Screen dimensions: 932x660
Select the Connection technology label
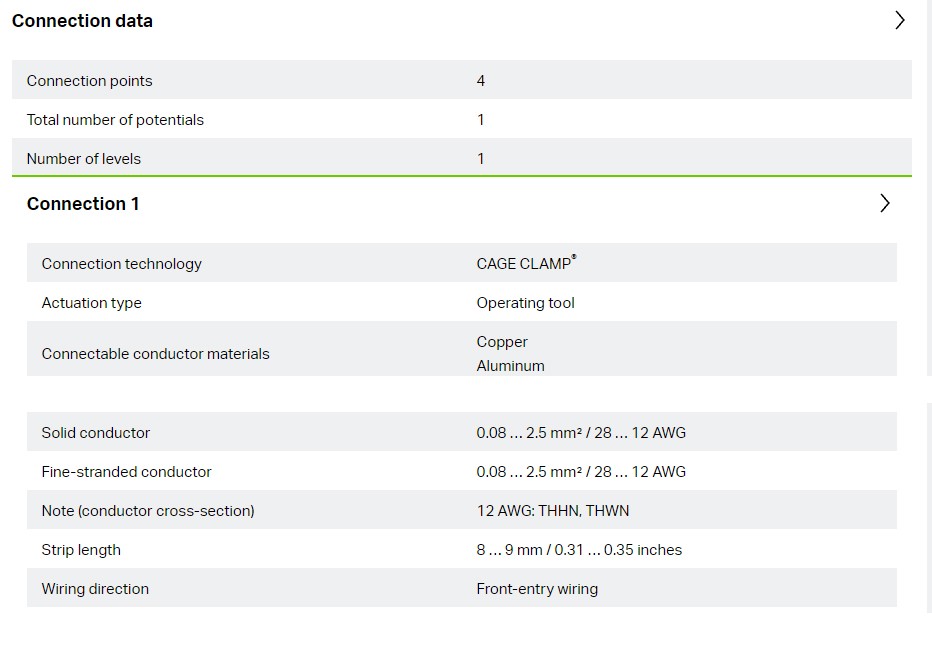121,264
